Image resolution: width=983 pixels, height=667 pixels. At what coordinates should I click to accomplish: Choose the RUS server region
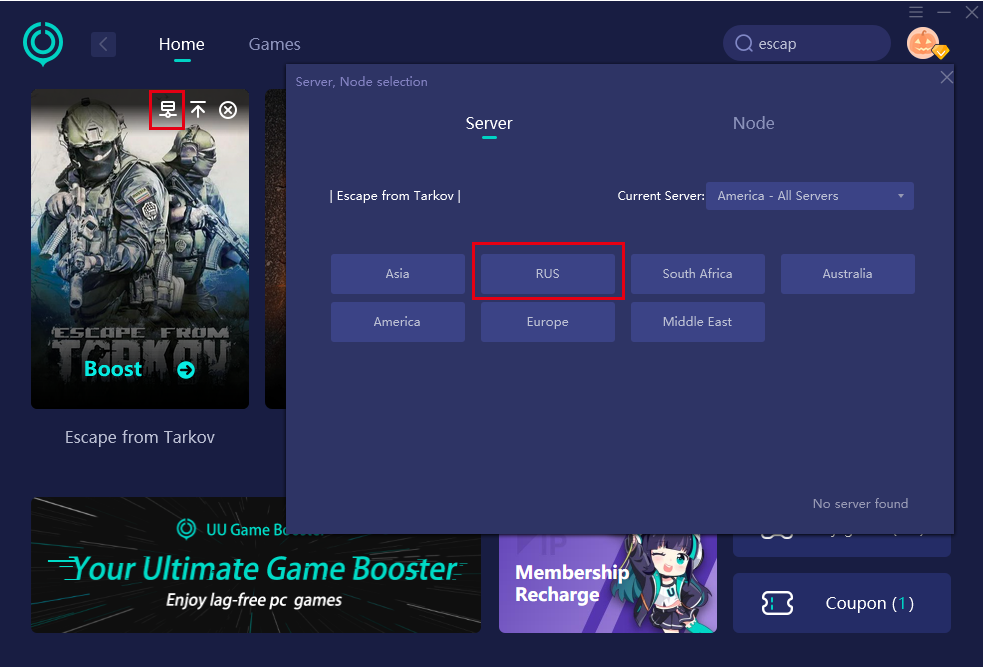coord(547,274)
